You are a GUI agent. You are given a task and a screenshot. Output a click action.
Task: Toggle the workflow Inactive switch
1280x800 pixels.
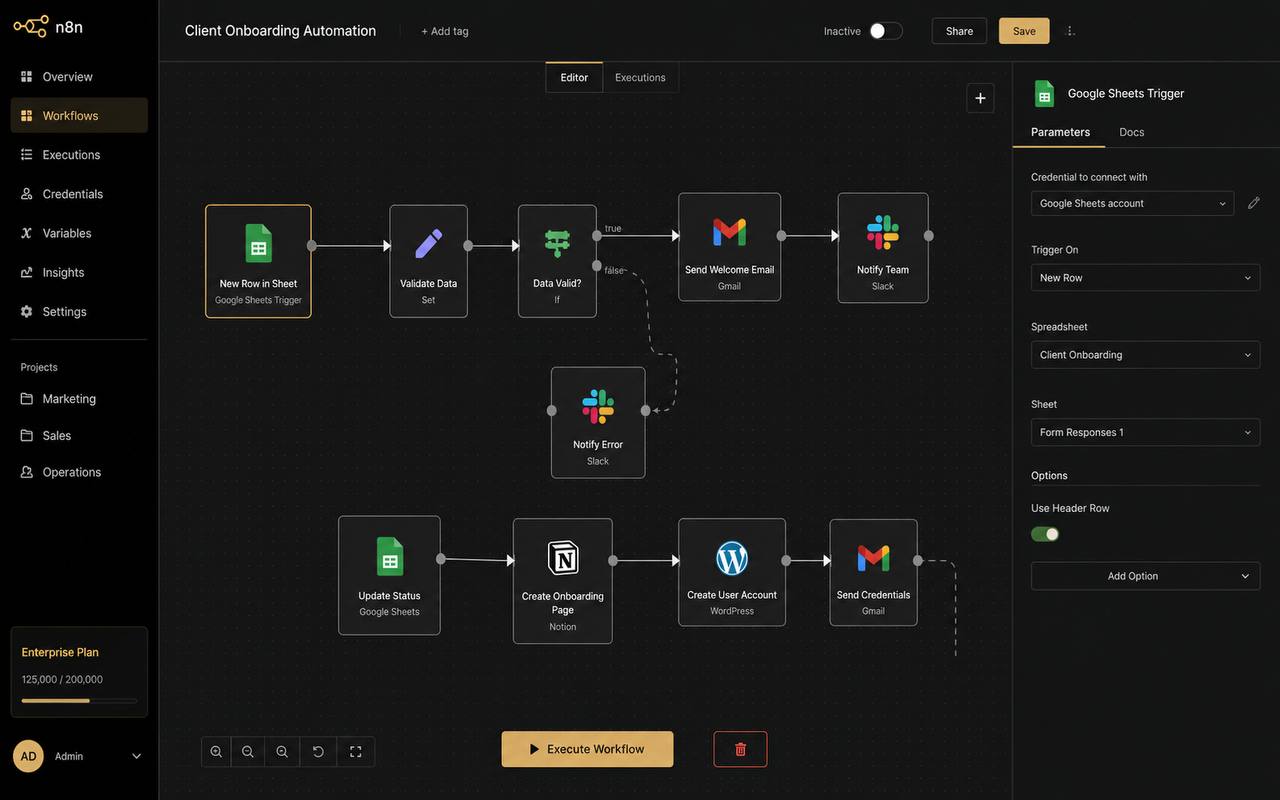(x=885, y=31)
